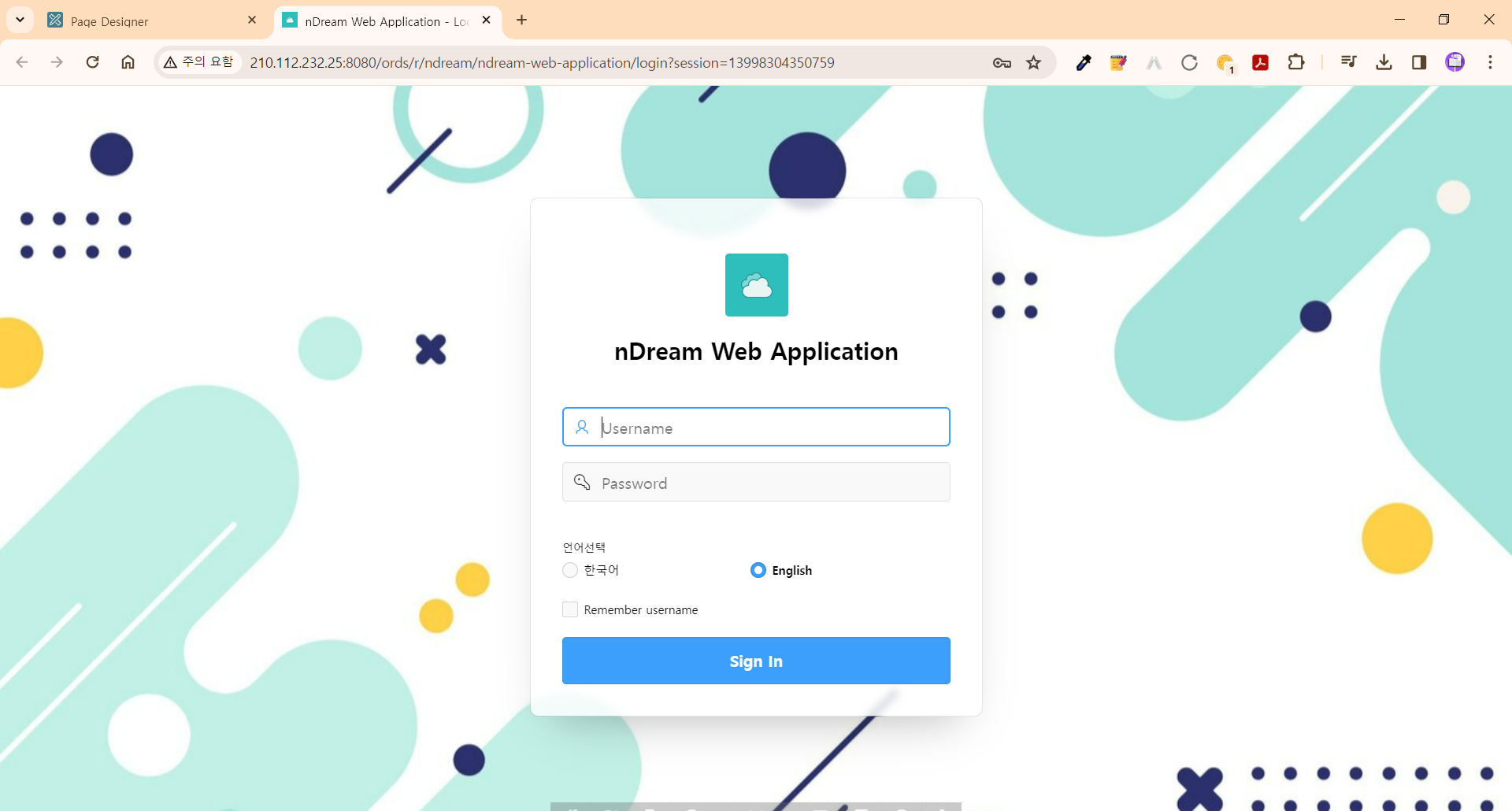Go forward to the next page
The height and width of the screenshot is (811, 1512).
tap(57, 62)
